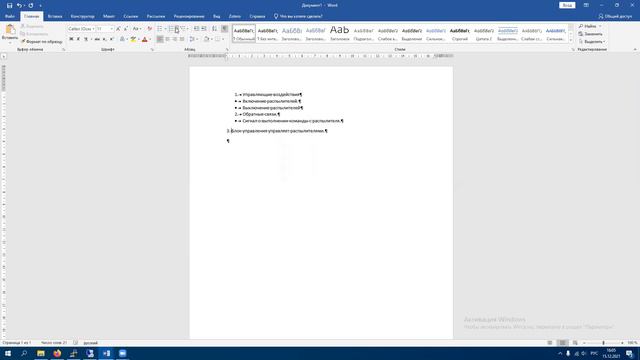Open the Change Case (Aa) dropdown
The image size is (640, 360).
137,29
